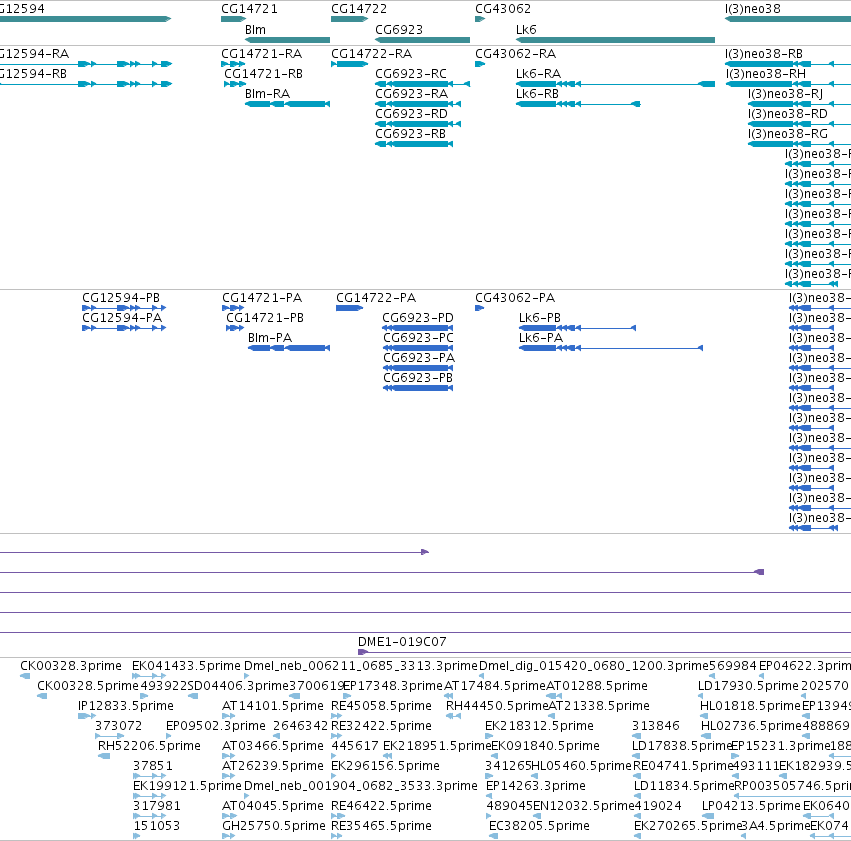Select EST CK00328.5prime

[x=88, y=686]
